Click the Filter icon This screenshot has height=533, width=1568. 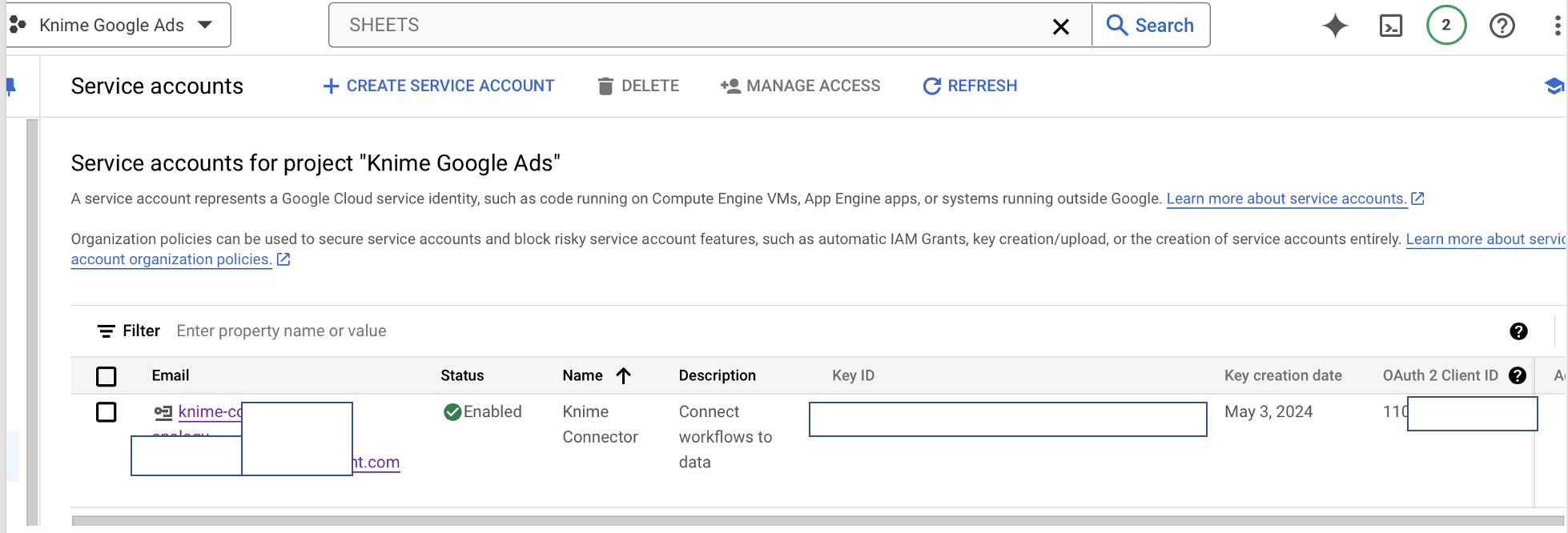(x=106, y=331)
